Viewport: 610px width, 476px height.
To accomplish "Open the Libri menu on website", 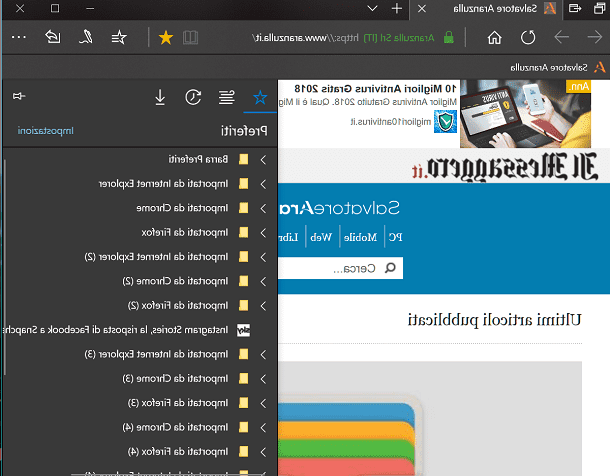I will click(x=289, y=237).
